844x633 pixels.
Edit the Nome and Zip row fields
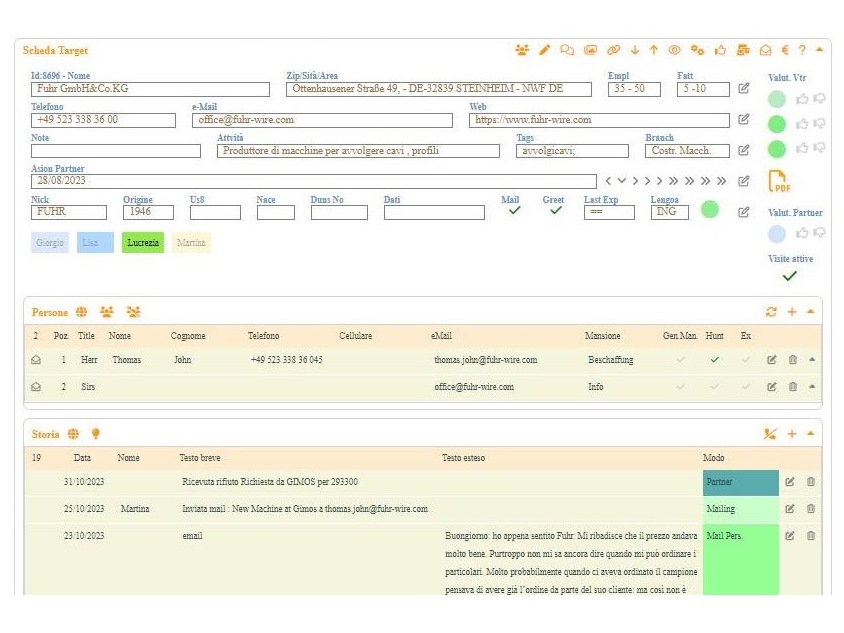(743, 88)
